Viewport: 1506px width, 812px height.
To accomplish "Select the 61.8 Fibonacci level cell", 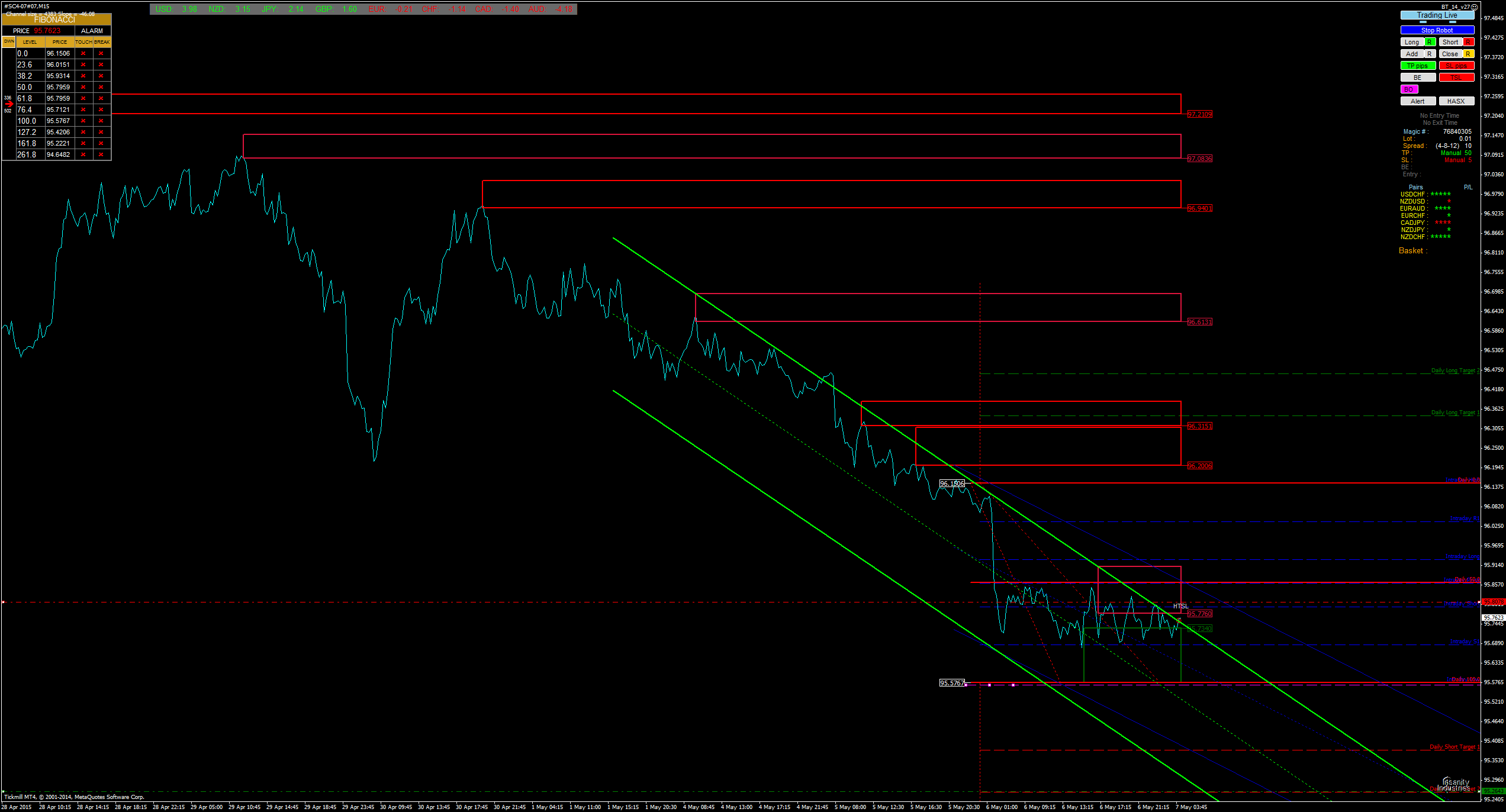I will (x=30, y=98).
